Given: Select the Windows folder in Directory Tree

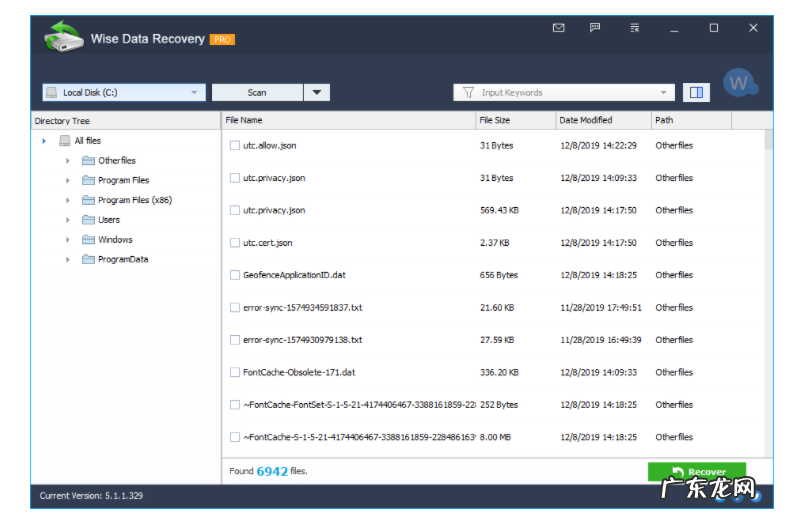Looking at the screenshot, I should click(x=114, y=240).
